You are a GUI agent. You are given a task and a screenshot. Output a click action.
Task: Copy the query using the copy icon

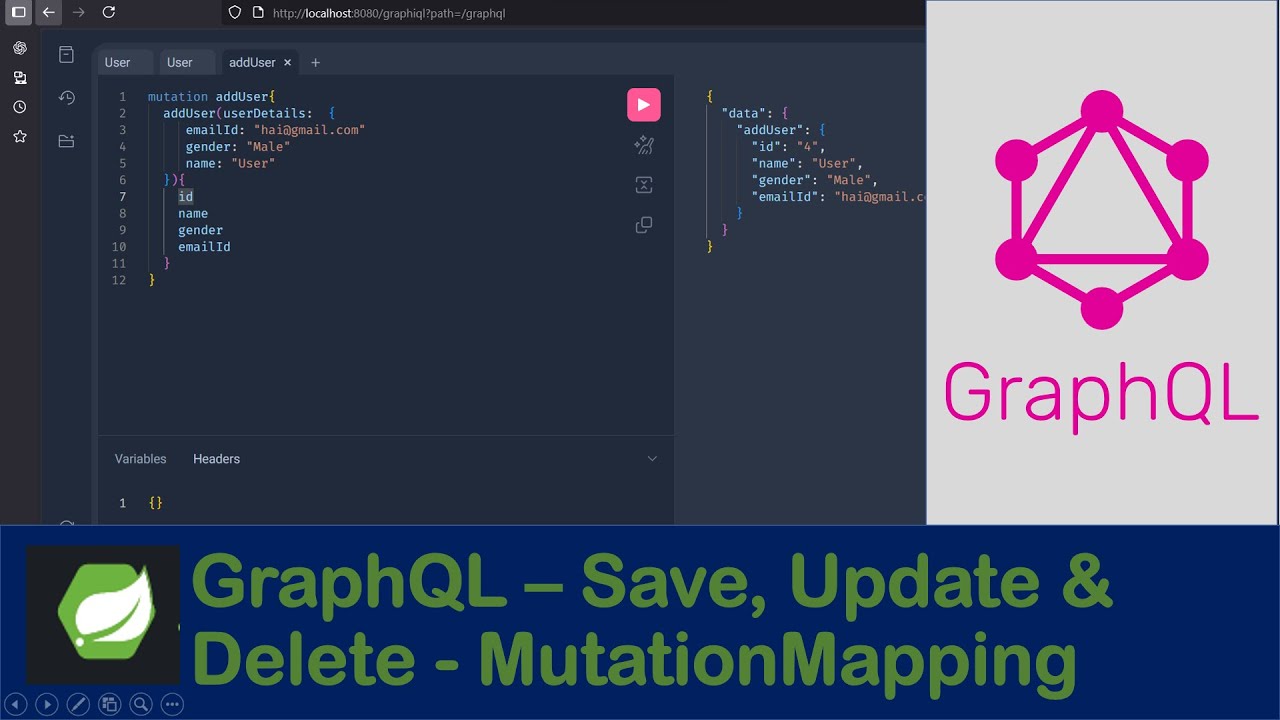[x=644, y=225]
